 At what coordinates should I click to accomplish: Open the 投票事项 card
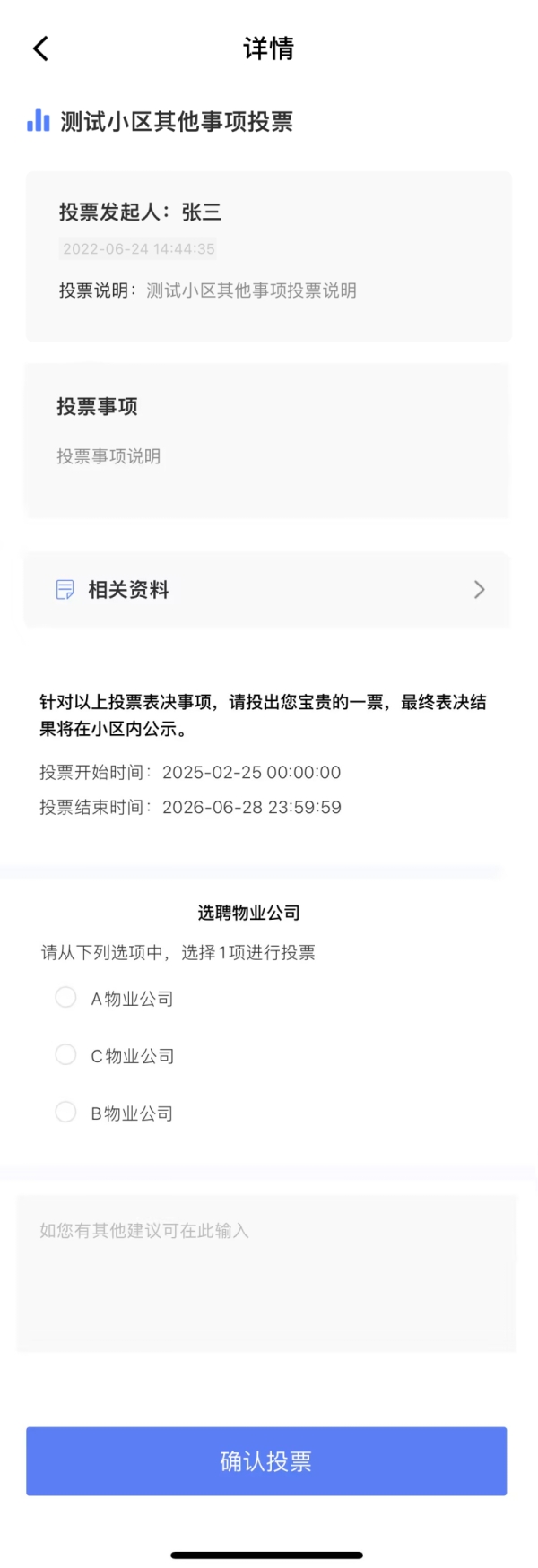tap(266, 439)
